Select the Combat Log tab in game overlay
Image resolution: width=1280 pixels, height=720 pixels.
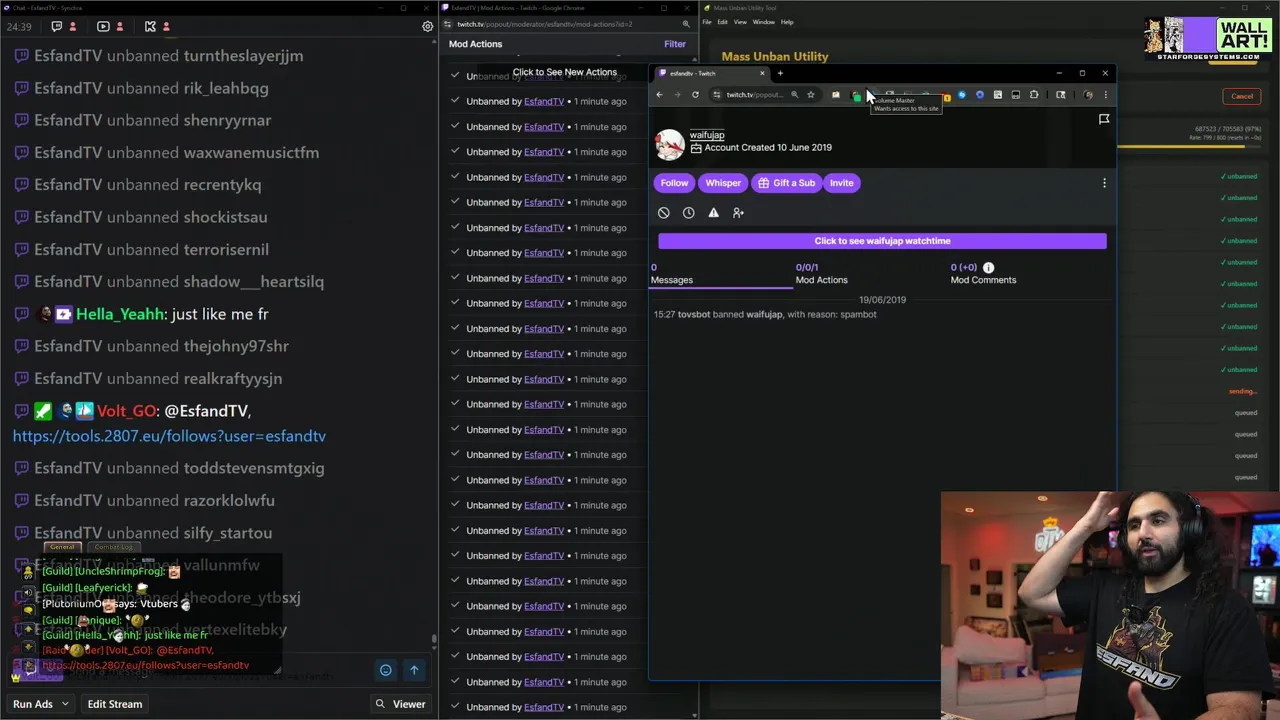coord(113,547)
